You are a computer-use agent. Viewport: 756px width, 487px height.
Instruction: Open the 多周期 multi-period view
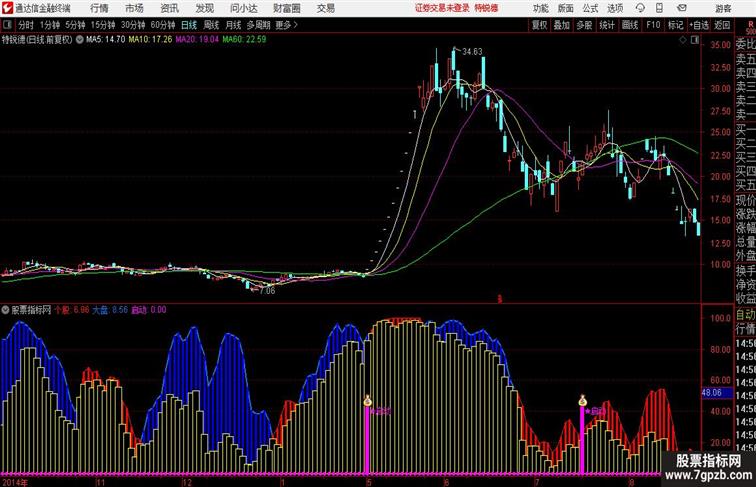258,25
